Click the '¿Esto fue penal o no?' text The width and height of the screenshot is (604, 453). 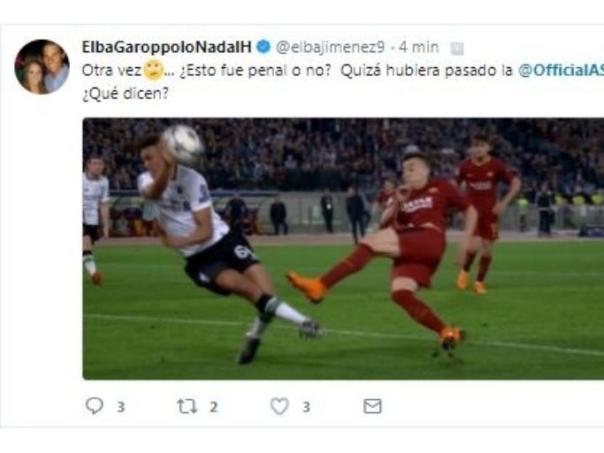255,70
